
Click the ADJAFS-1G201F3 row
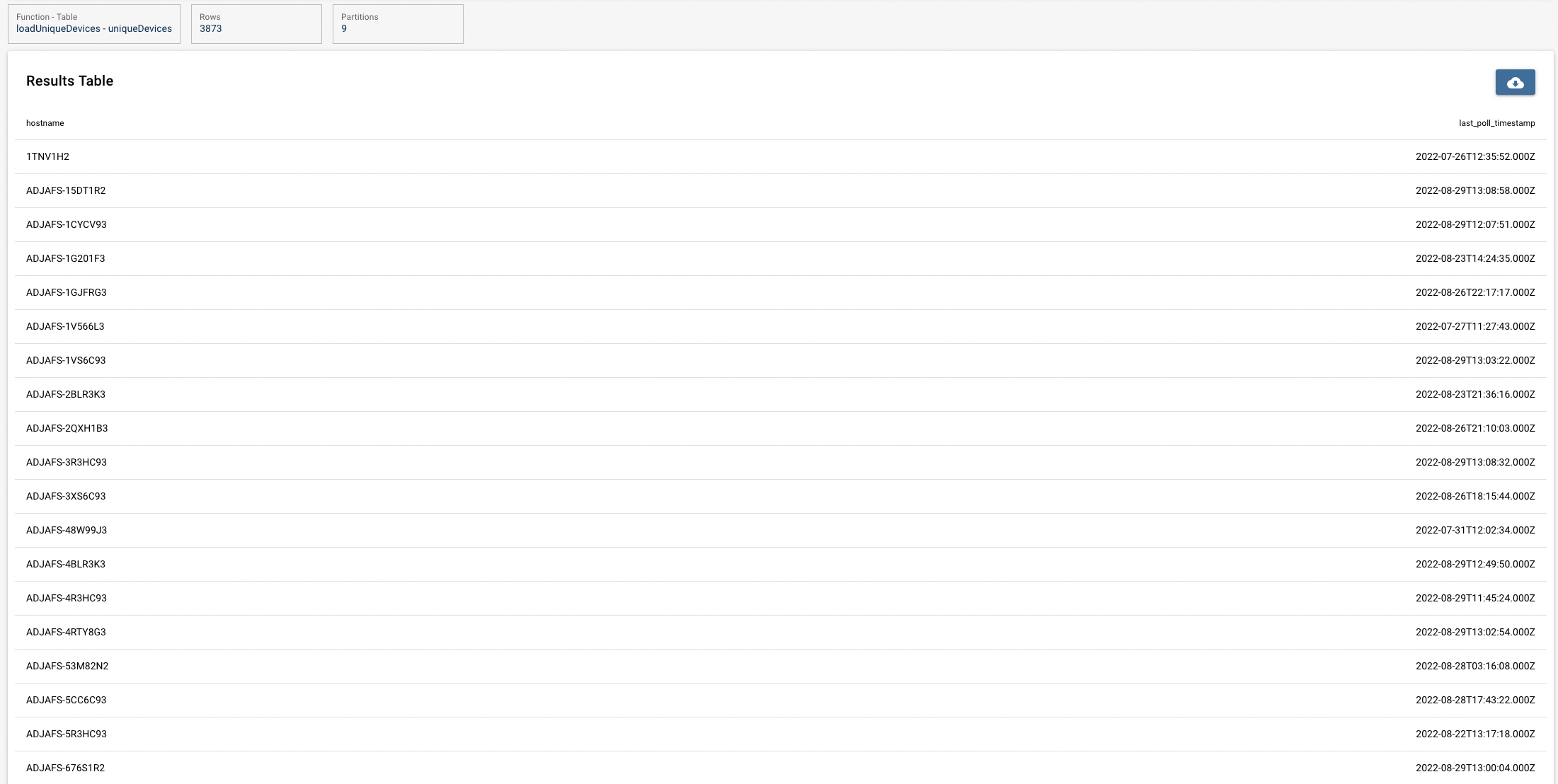tap(781, 259)
